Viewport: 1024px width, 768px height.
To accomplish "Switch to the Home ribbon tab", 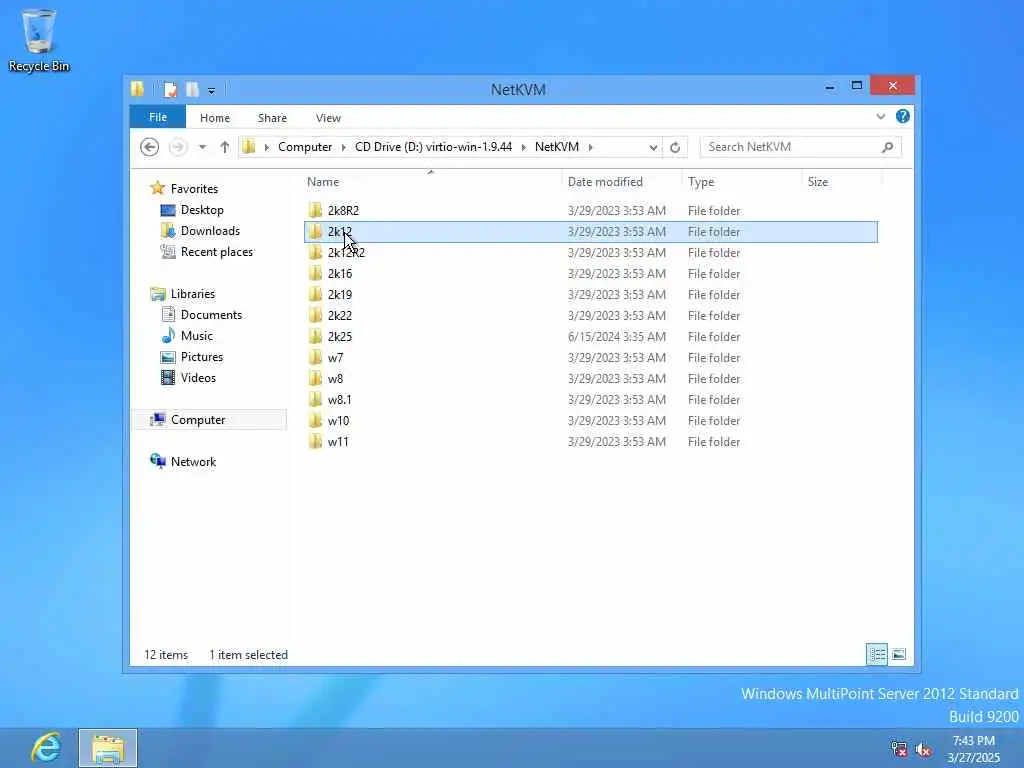I will click(215, 118).
